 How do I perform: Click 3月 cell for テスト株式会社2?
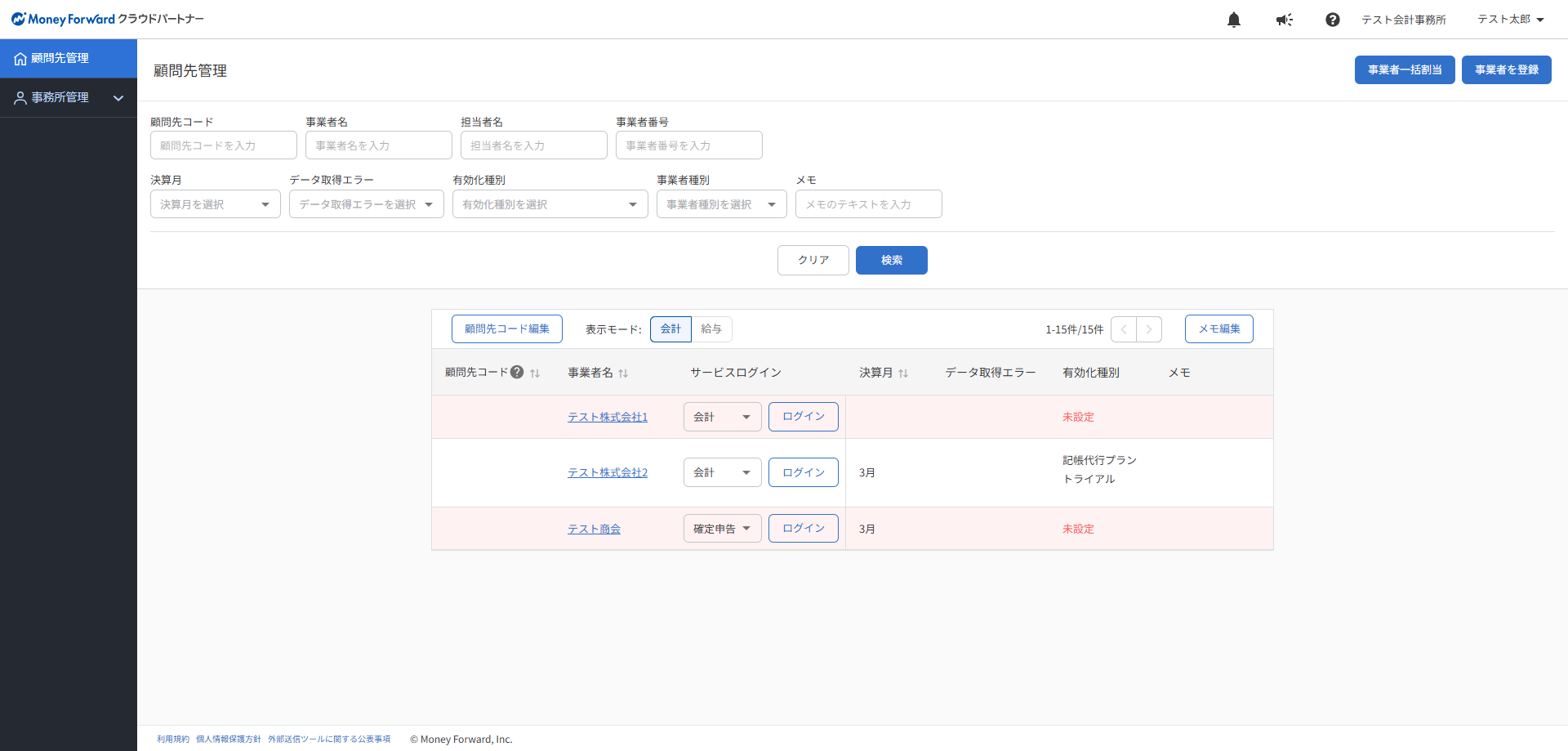pyautogui.click(x=867, y=472)
